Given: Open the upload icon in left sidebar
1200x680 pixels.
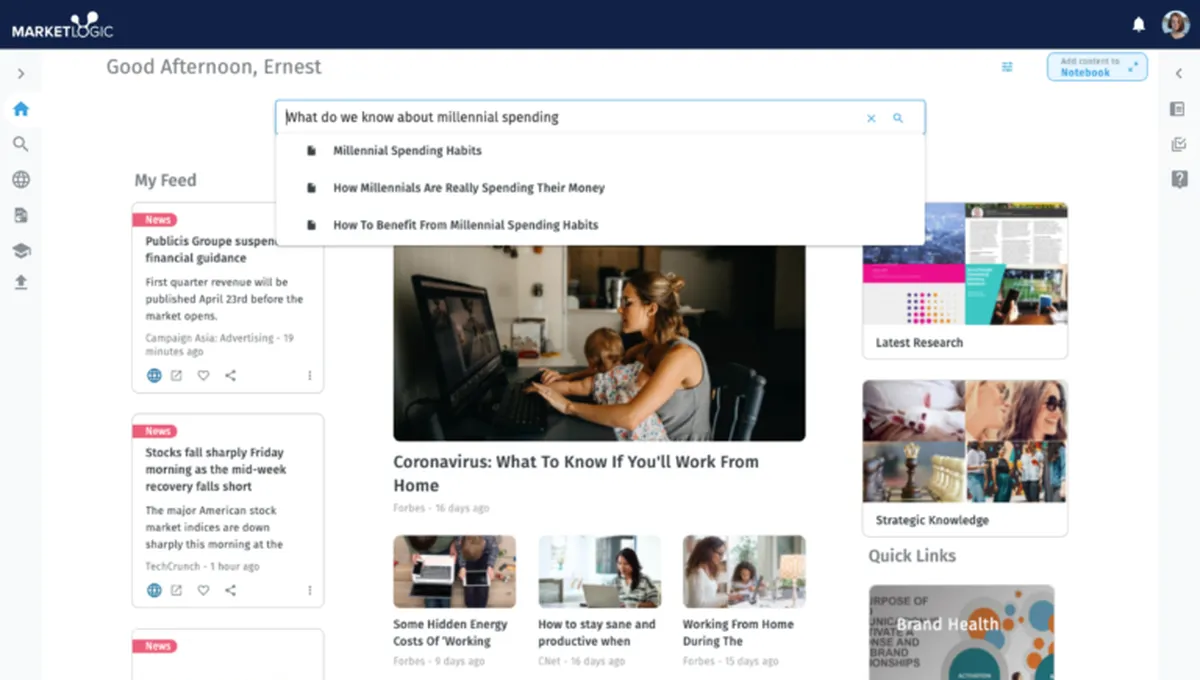Looking at the screenshot, I should [x=21, y=283].
